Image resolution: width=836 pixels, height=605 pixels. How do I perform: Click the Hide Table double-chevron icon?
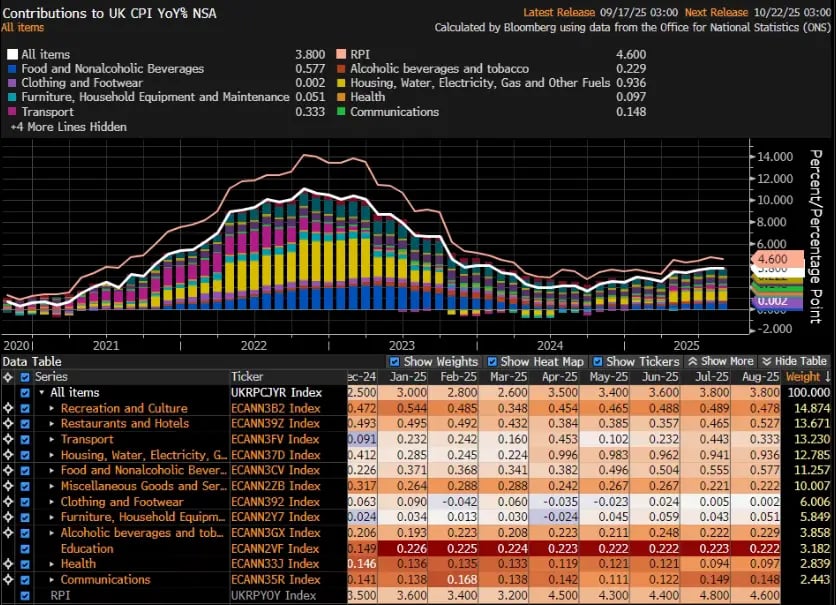tap(767, 361)
